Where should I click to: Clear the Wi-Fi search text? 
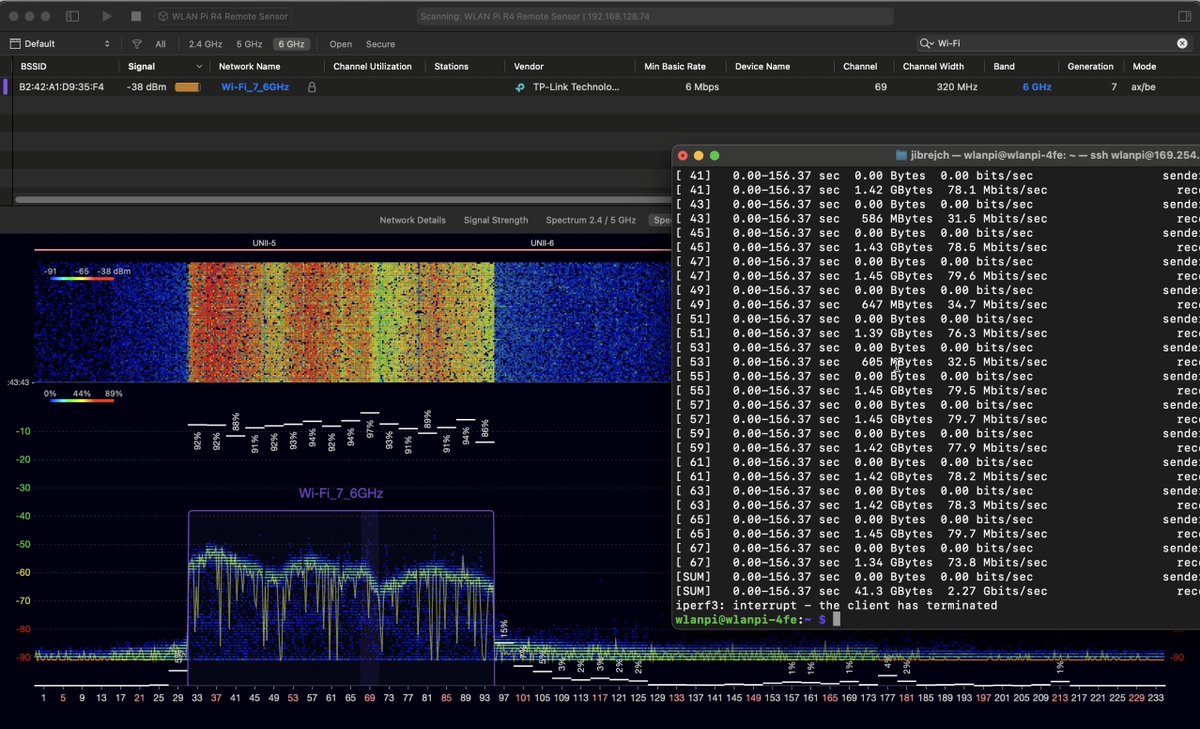(1182, 44)
